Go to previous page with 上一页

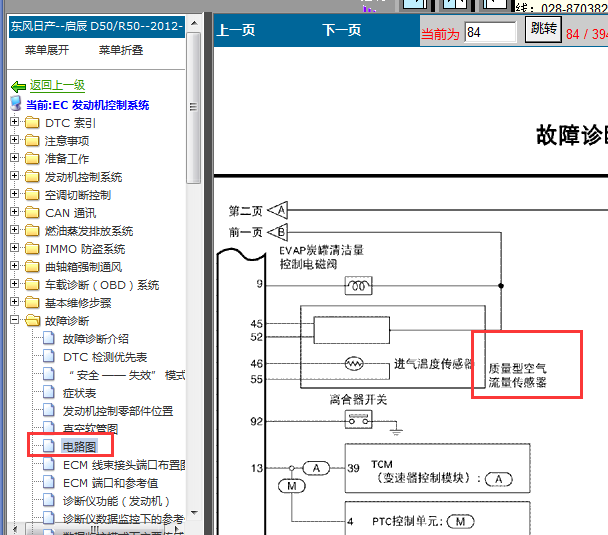(235, 30)
